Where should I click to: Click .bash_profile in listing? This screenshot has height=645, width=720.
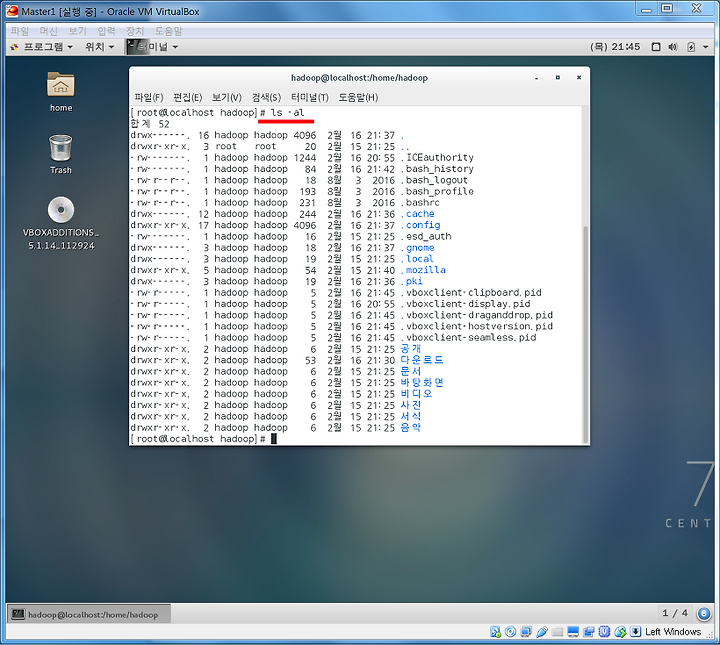[437, 191]
